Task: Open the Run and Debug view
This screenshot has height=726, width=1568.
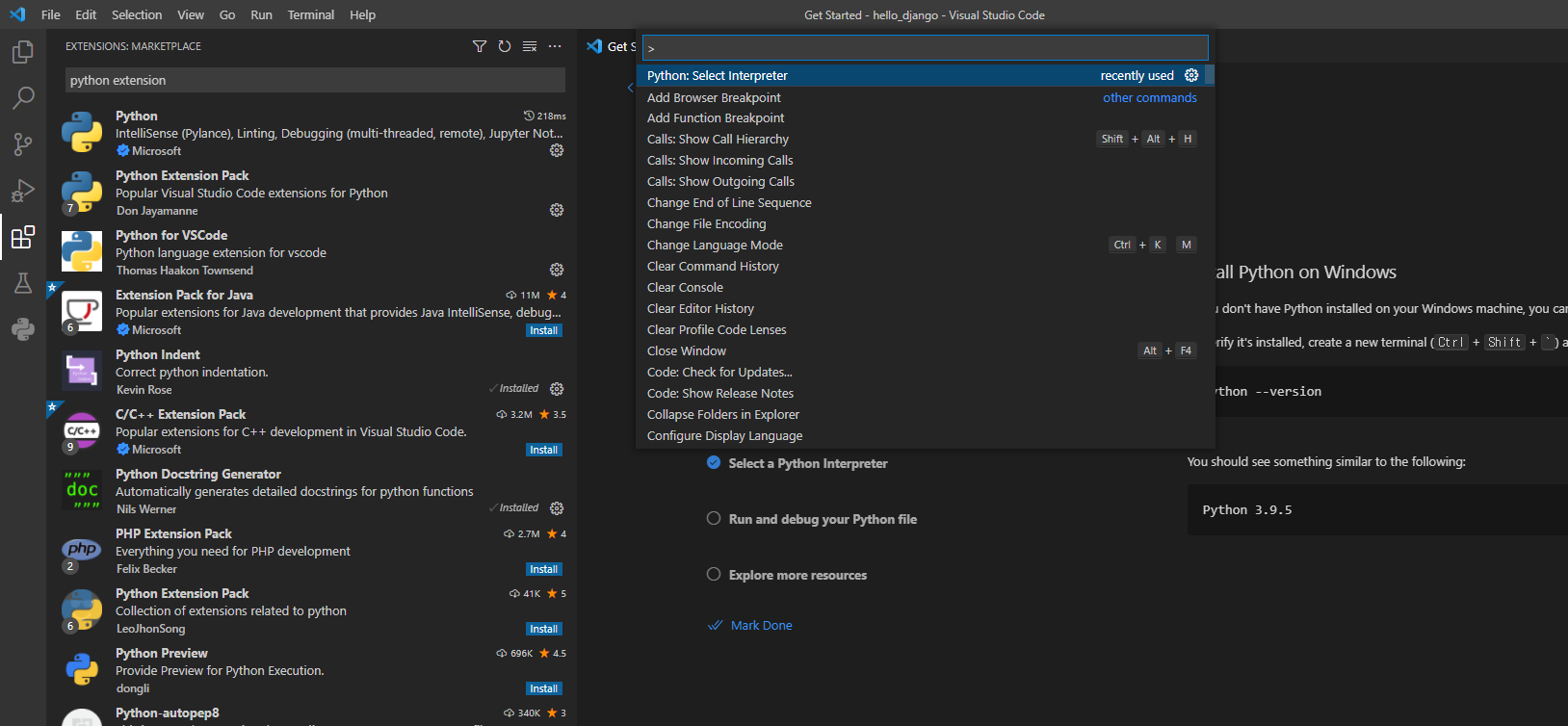Action: tap(23, 191)
